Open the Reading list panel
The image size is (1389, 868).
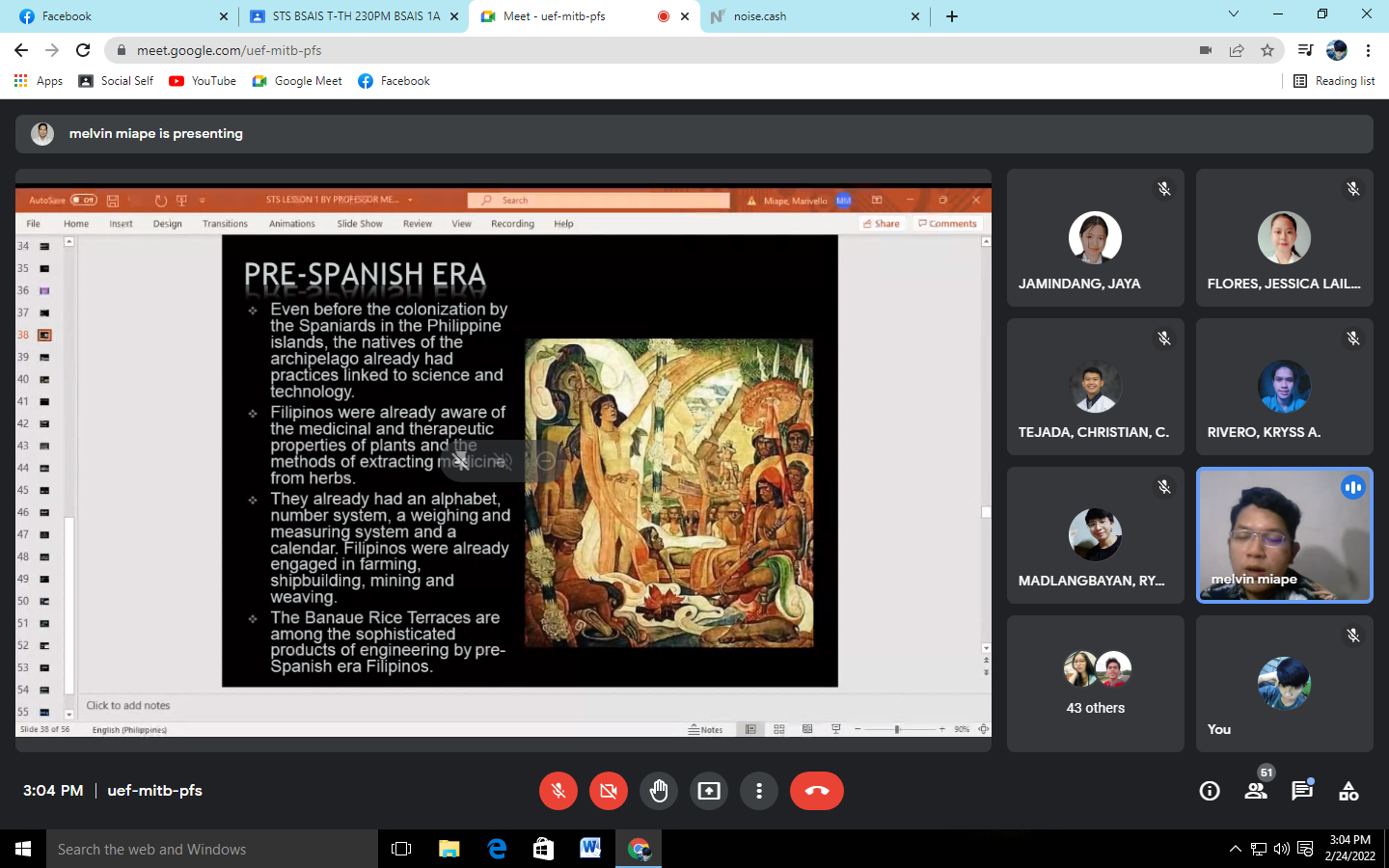tap(1335, 81)
